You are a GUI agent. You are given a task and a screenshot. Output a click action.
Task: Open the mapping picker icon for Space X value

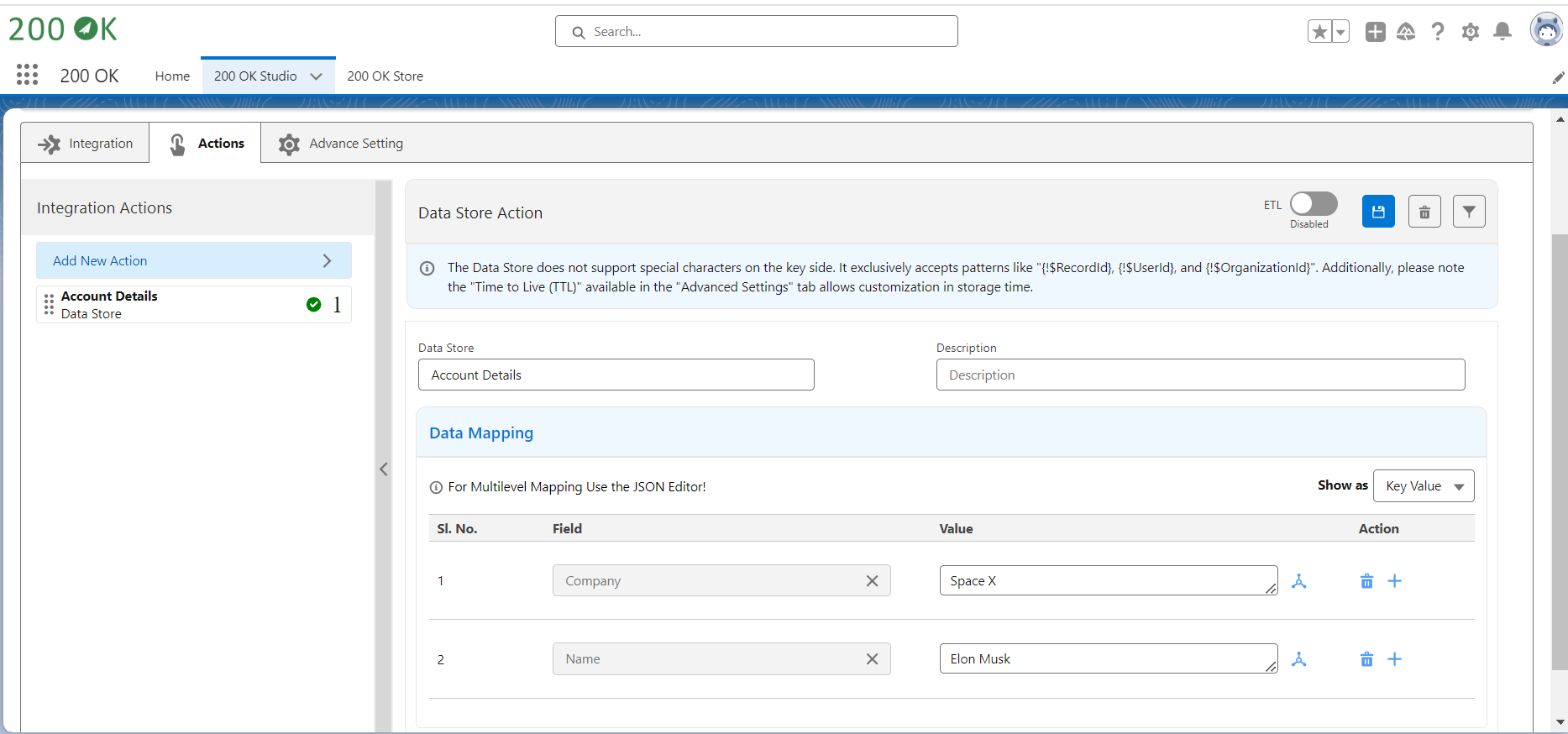(1298, 581)
